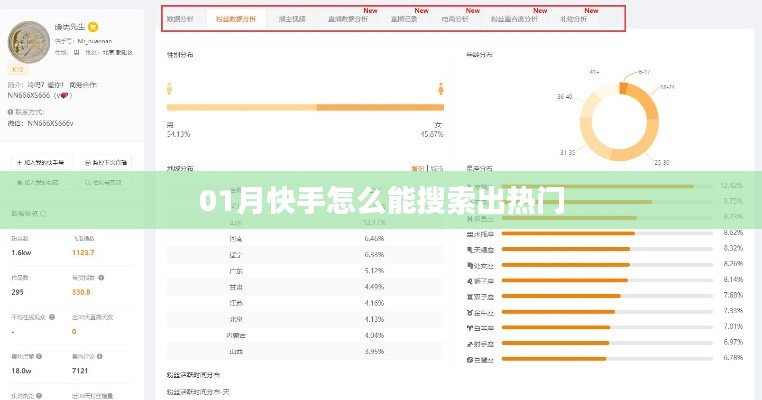Click the 狮子座 bar showing 8.14%
The width and height of the screenshot is (762, 400).
click(x=607, y=280)
